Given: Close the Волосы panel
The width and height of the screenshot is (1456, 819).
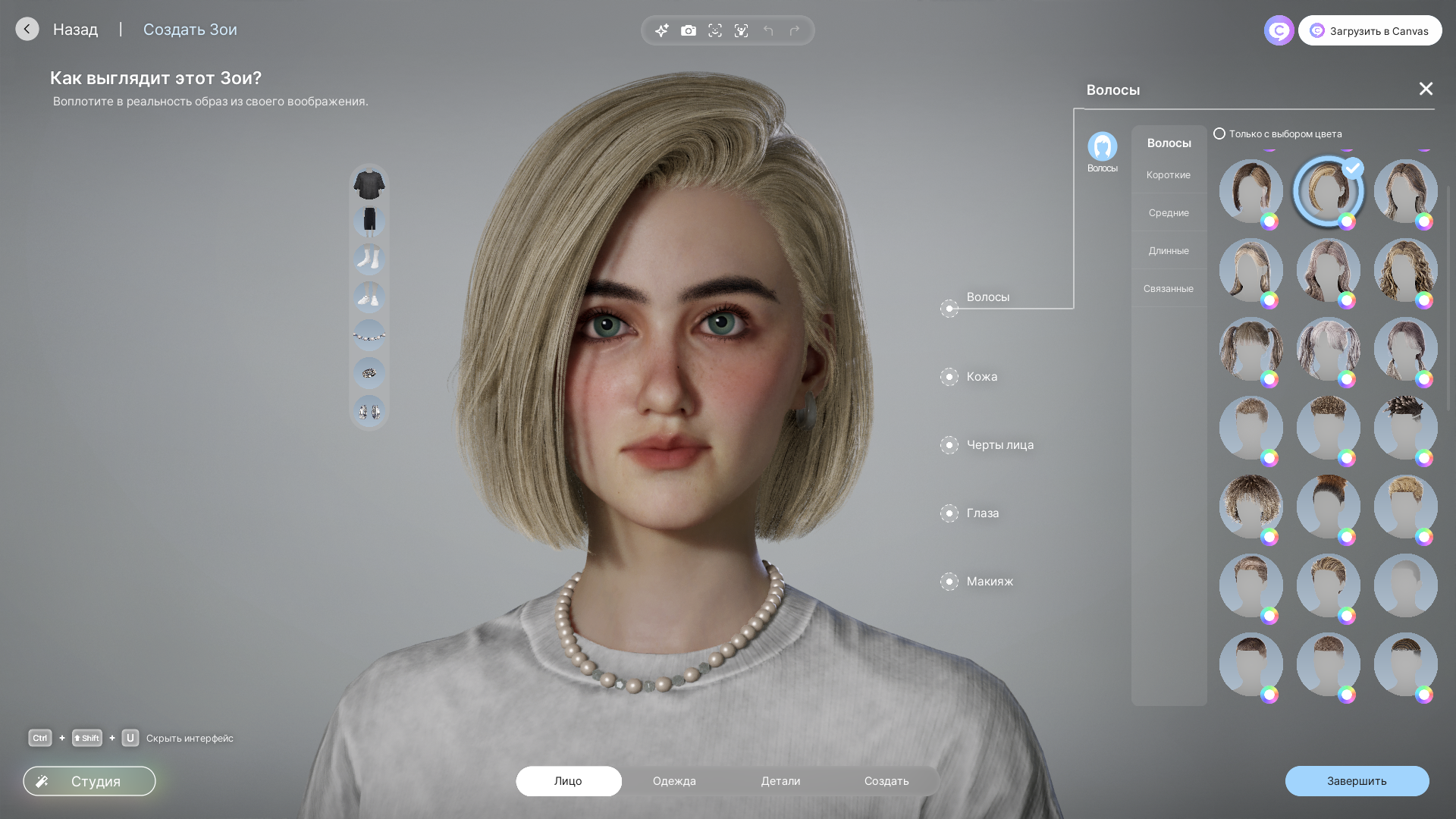Looking at the screenshot, I should 1426,89.
